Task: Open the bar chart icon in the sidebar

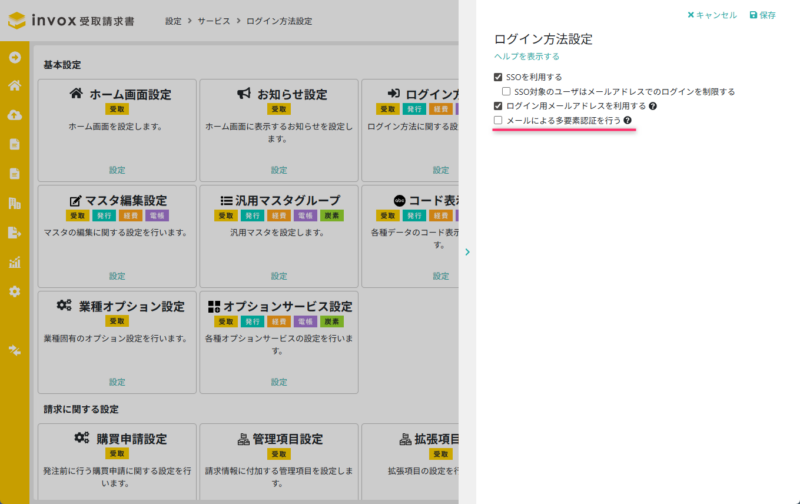Action: click(x=15, y=262)
